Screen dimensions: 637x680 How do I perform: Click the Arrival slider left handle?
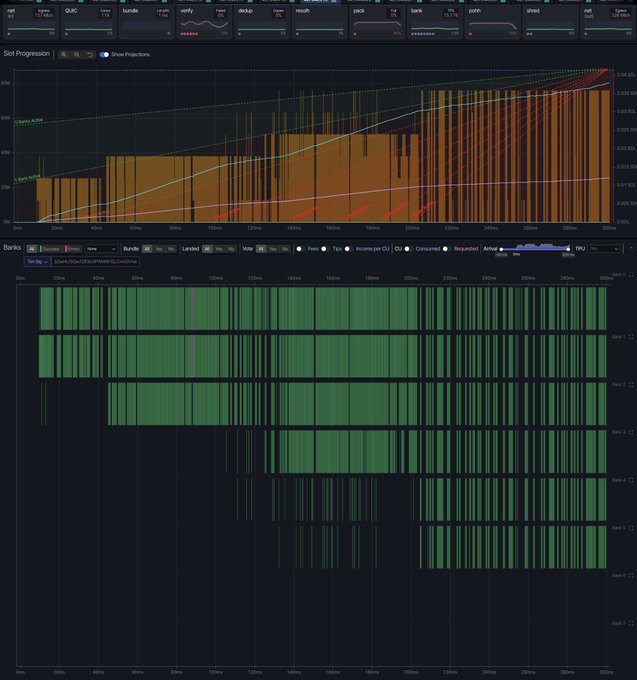click(501, 249)
